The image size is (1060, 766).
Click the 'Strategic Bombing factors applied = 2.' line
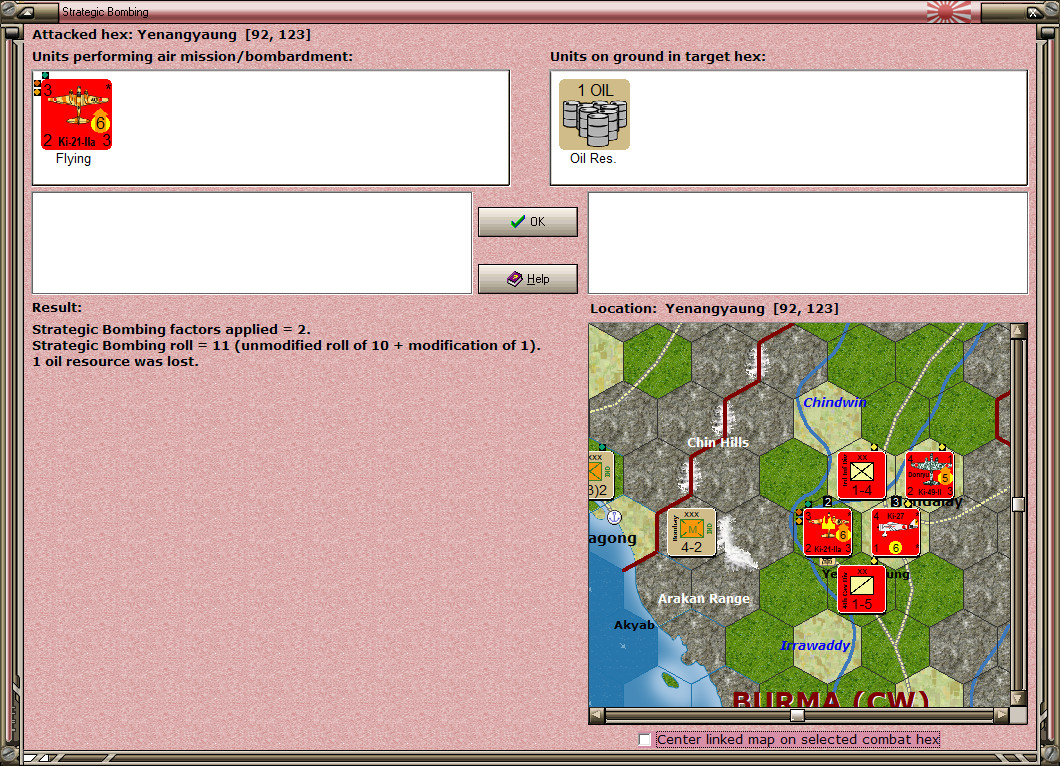point(171,329)
